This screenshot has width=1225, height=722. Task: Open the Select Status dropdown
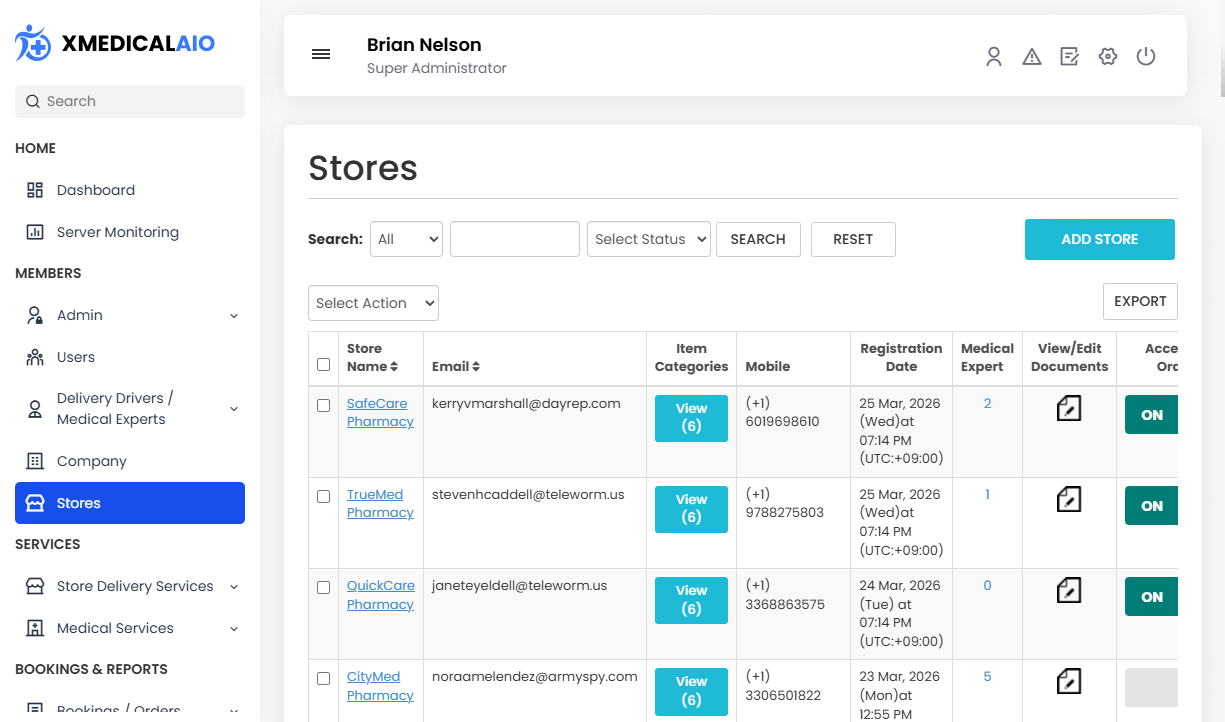648,239
